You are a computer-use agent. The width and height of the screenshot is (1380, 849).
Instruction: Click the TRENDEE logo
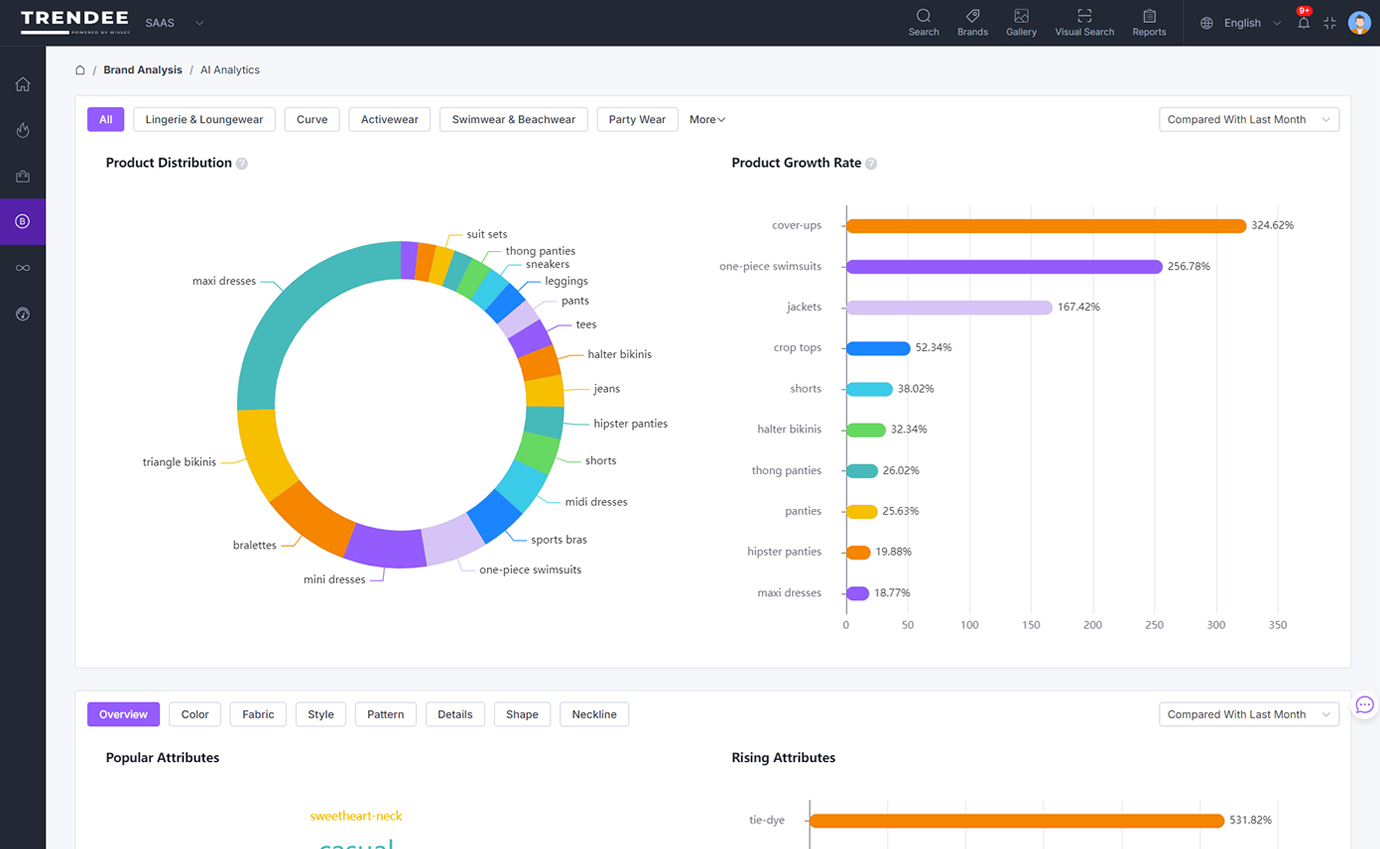tap(75, 22)
